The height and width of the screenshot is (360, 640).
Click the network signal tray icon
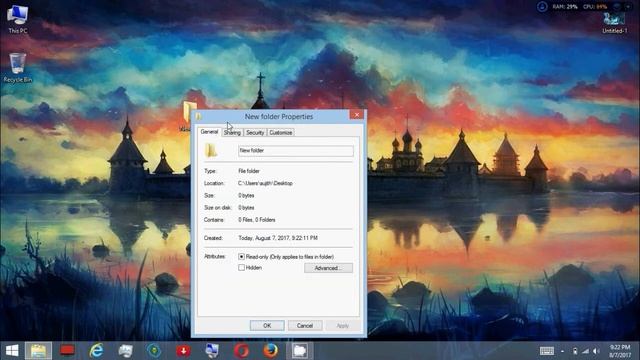point(586,351)
